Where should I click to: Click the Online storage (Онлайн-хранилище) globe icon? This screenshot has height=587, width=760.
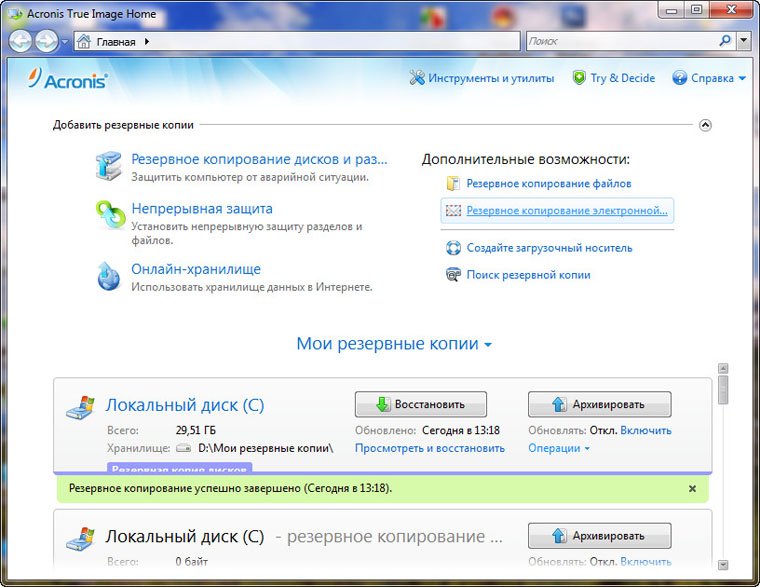pos(108,276)
